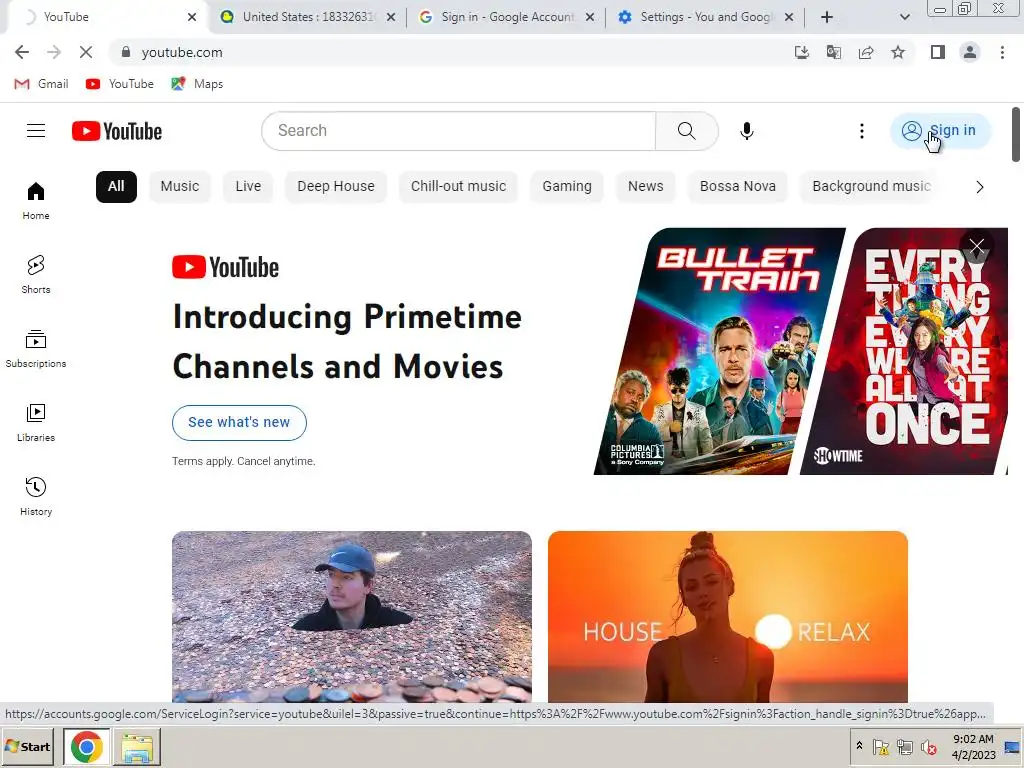Click the Action Center flag tray icon
The height and width of the screenshot is (768, 1024).
click(x=880, y=747)
